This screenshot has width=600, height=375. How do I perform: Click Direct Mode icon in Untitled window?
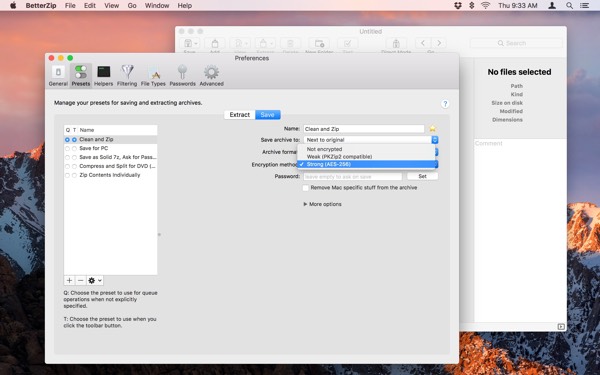click(x=396, y=43)
